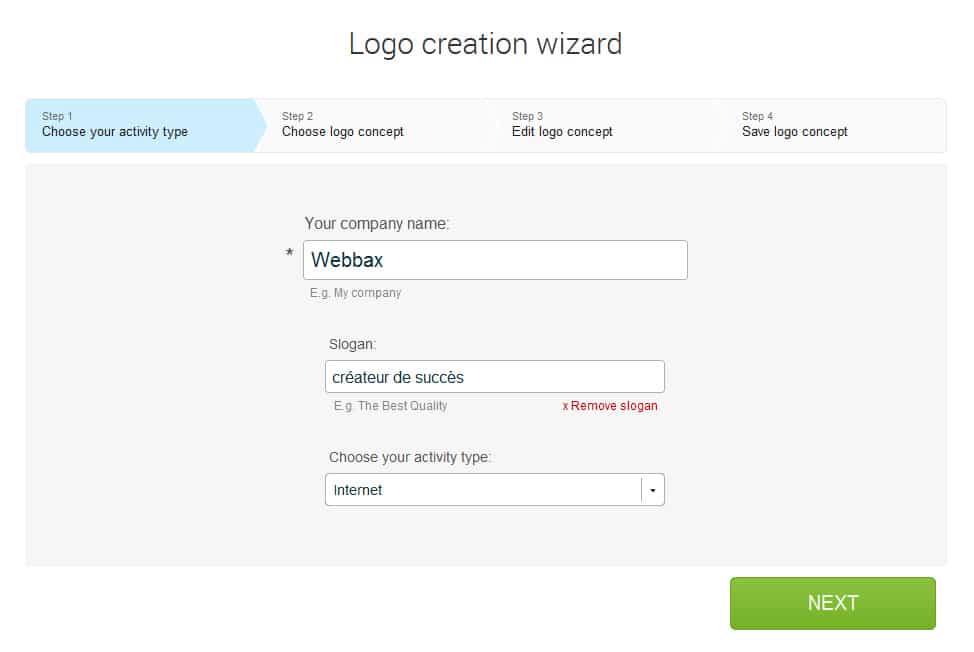Click the 'Your company name:' label
Viewport: 974px width, 652px height.
point(377,224)
